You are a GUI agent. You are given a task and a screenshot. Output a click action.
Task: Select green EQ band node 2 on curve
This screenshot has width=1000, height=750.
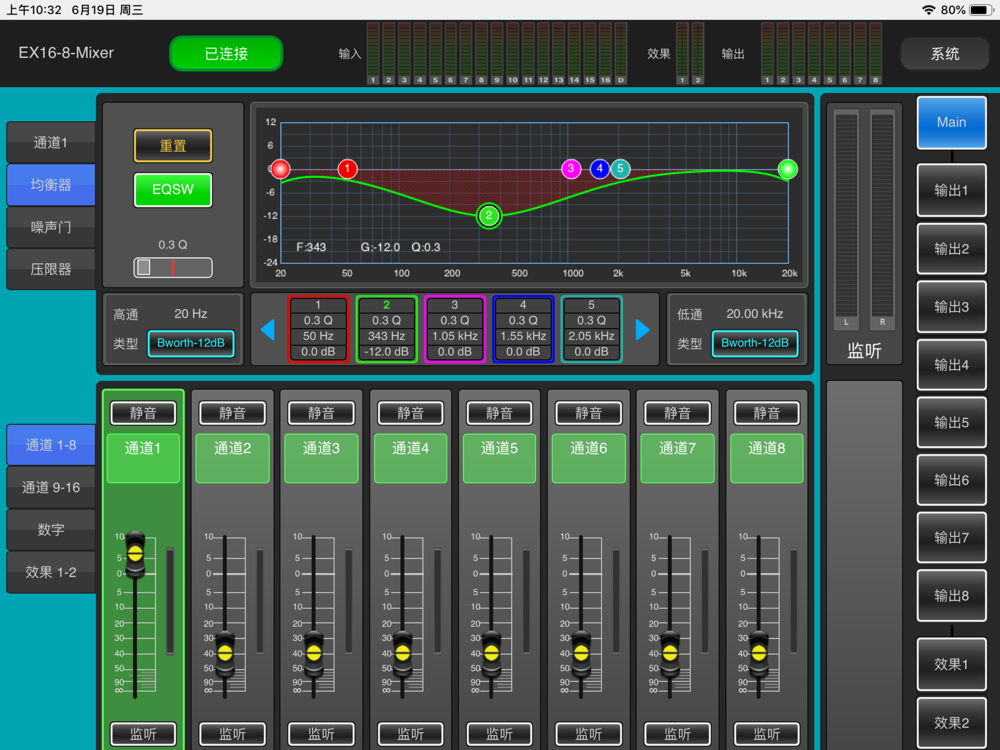pyautogui.click(x=489, y=216)
